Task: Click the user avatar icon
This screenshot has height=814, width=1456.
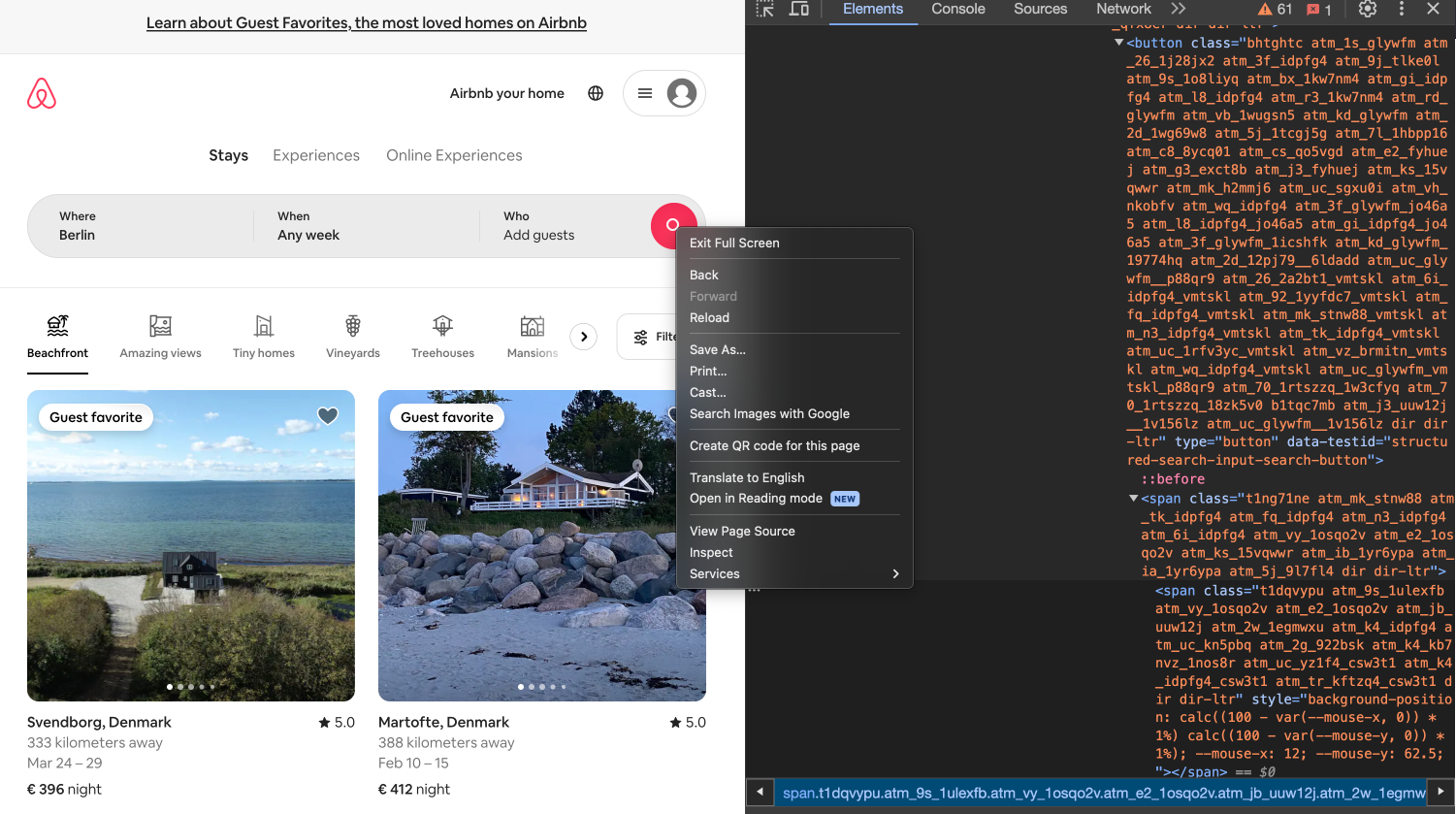Action: (x=682, y=93)
